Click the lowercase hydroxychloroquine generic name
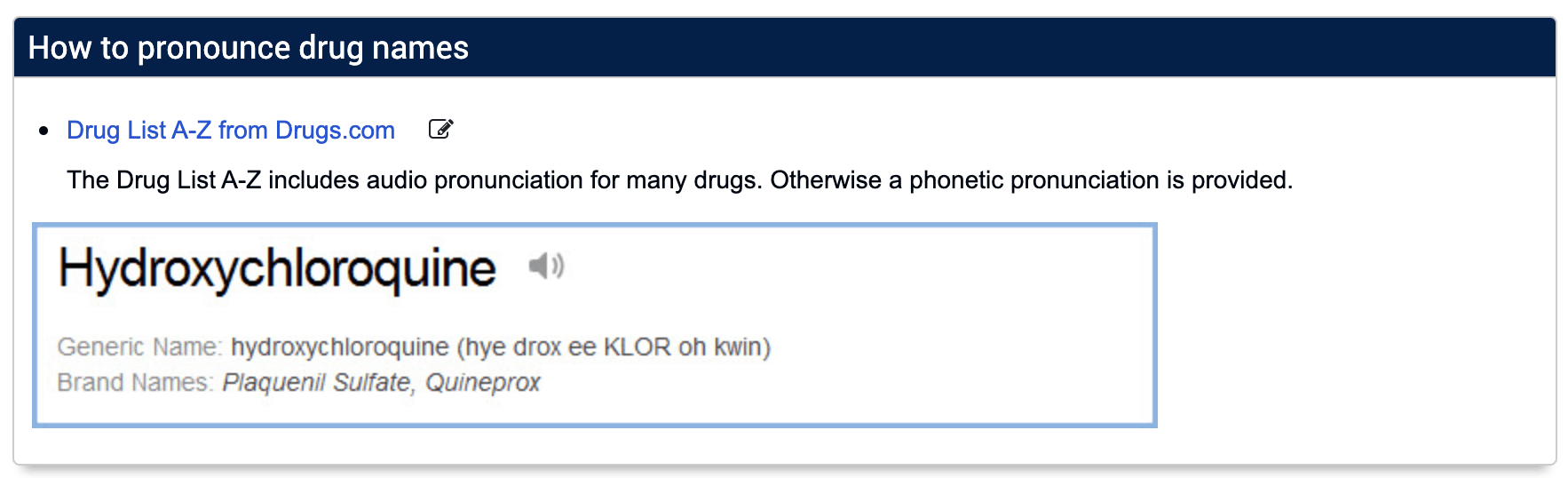The image size is (1568, 478). point(340,347)
